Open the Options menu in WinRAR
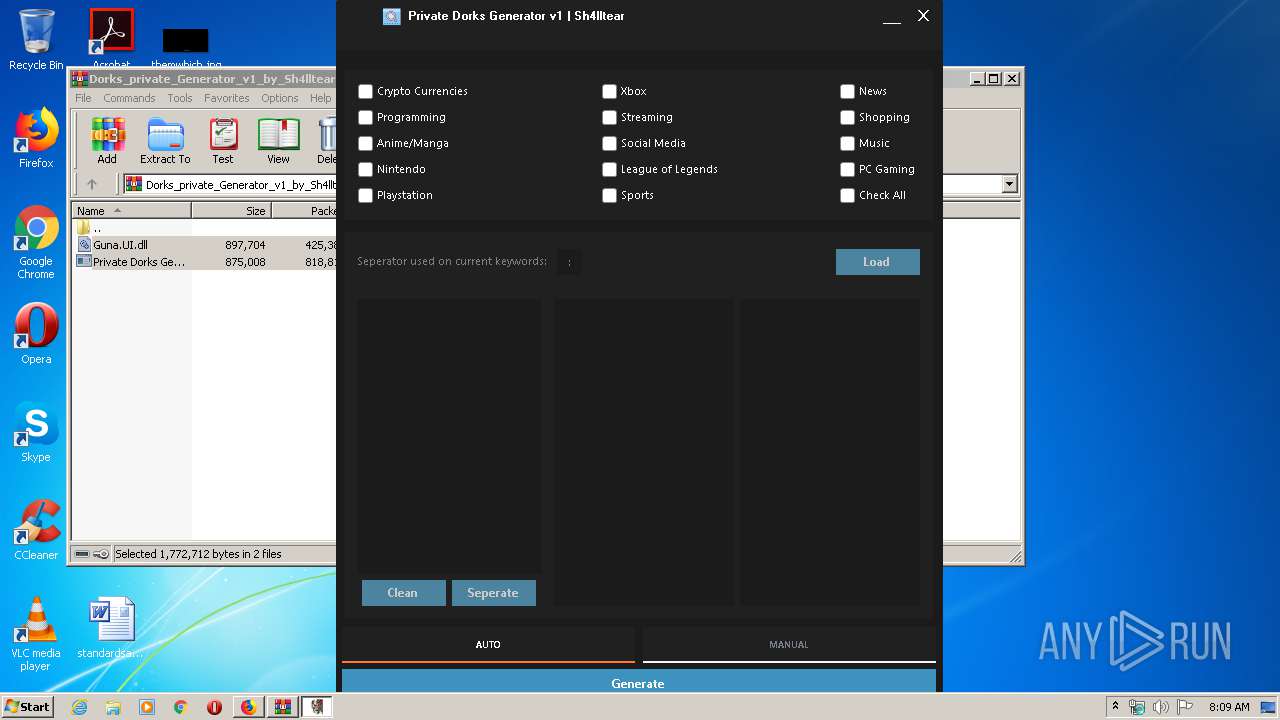The width and height of the screenshot is (1280, 720). click(x=280, y=98)
